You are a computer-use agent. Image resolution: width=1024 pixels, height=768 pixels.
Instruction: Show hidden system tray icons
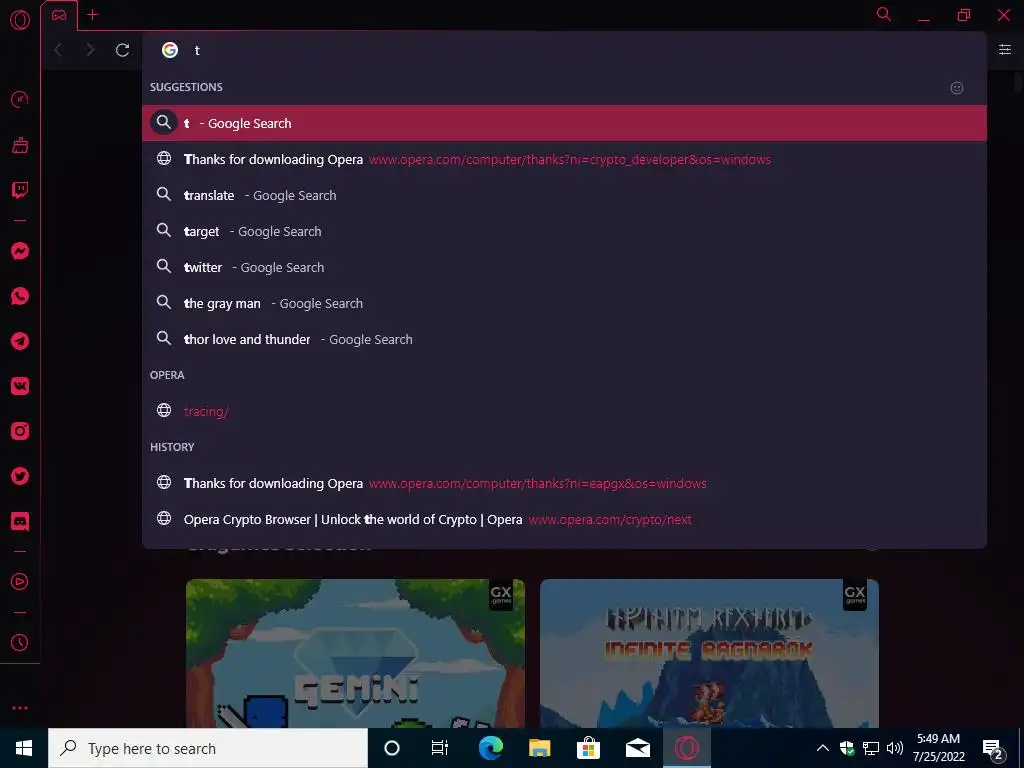823,748
